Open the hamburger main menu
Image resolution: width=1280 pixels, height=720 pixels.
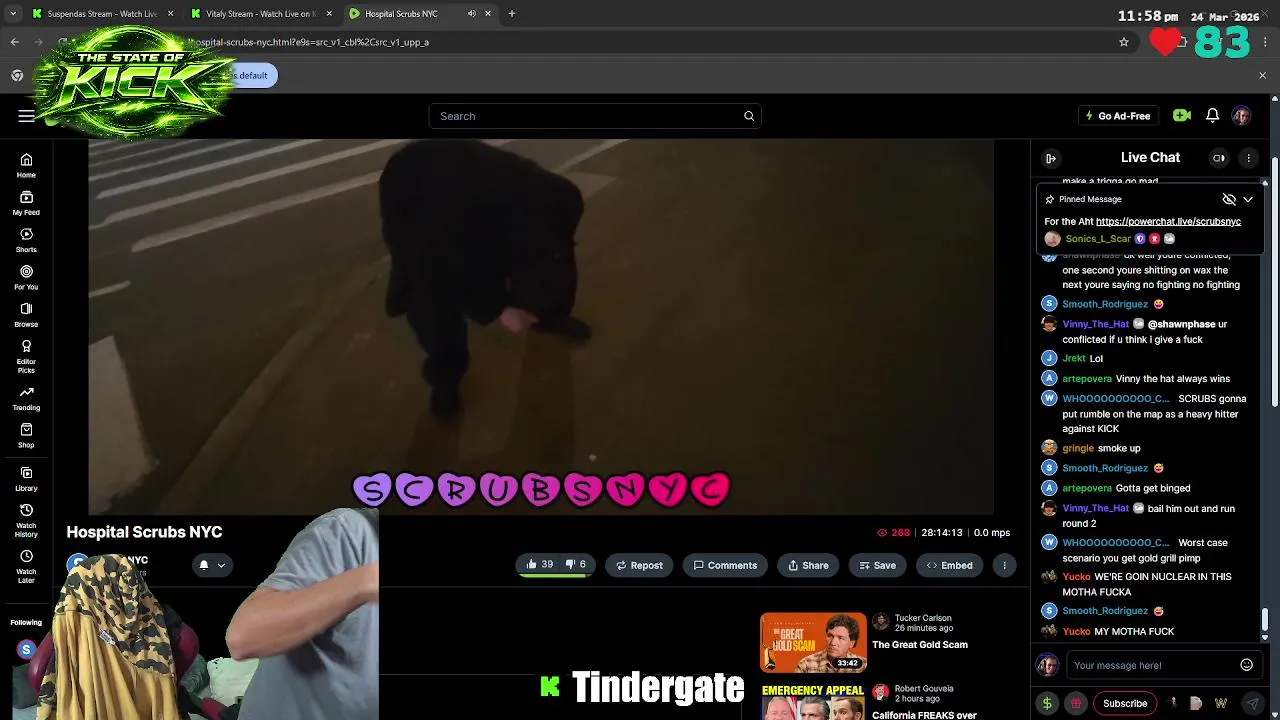click(x=26, y=116)
